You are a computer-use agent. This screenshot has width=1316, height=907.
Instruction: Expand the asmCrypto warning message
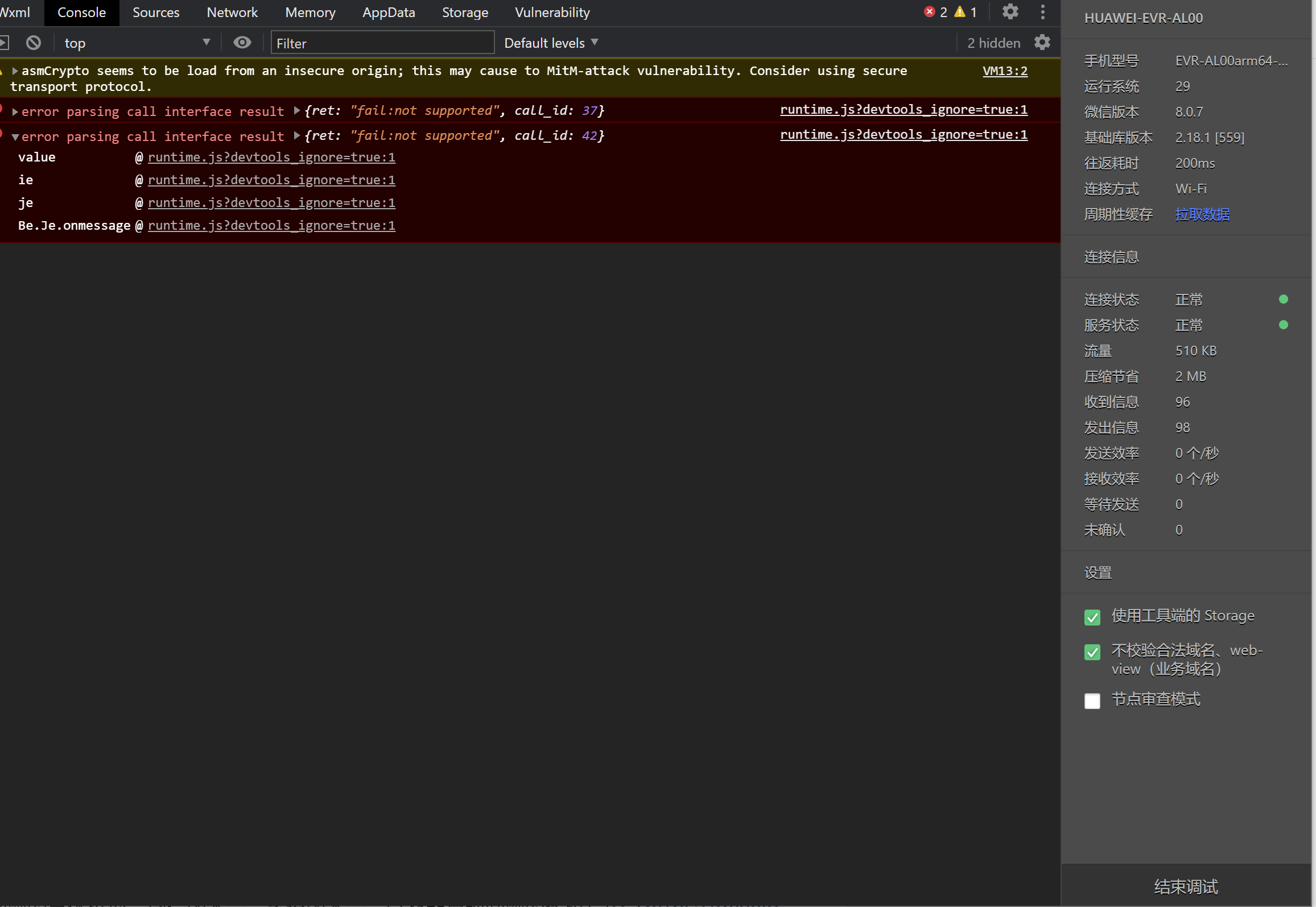15,71
